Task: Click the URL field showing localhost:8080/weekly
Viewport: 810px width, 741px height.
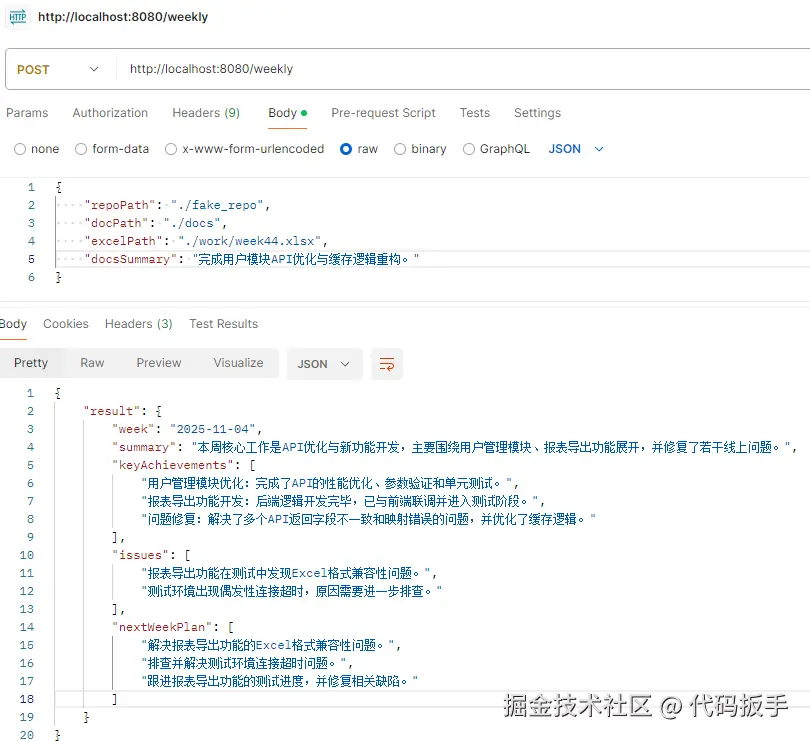Action: coord(212,69)
